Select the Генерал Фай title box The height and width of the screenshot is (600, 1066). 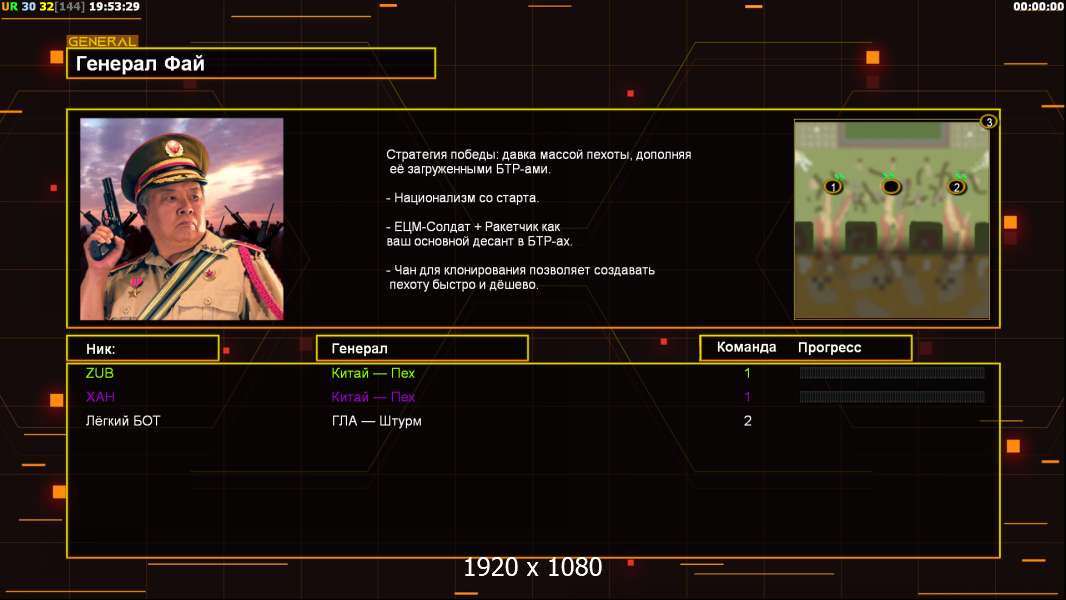[x=251, y=63]
